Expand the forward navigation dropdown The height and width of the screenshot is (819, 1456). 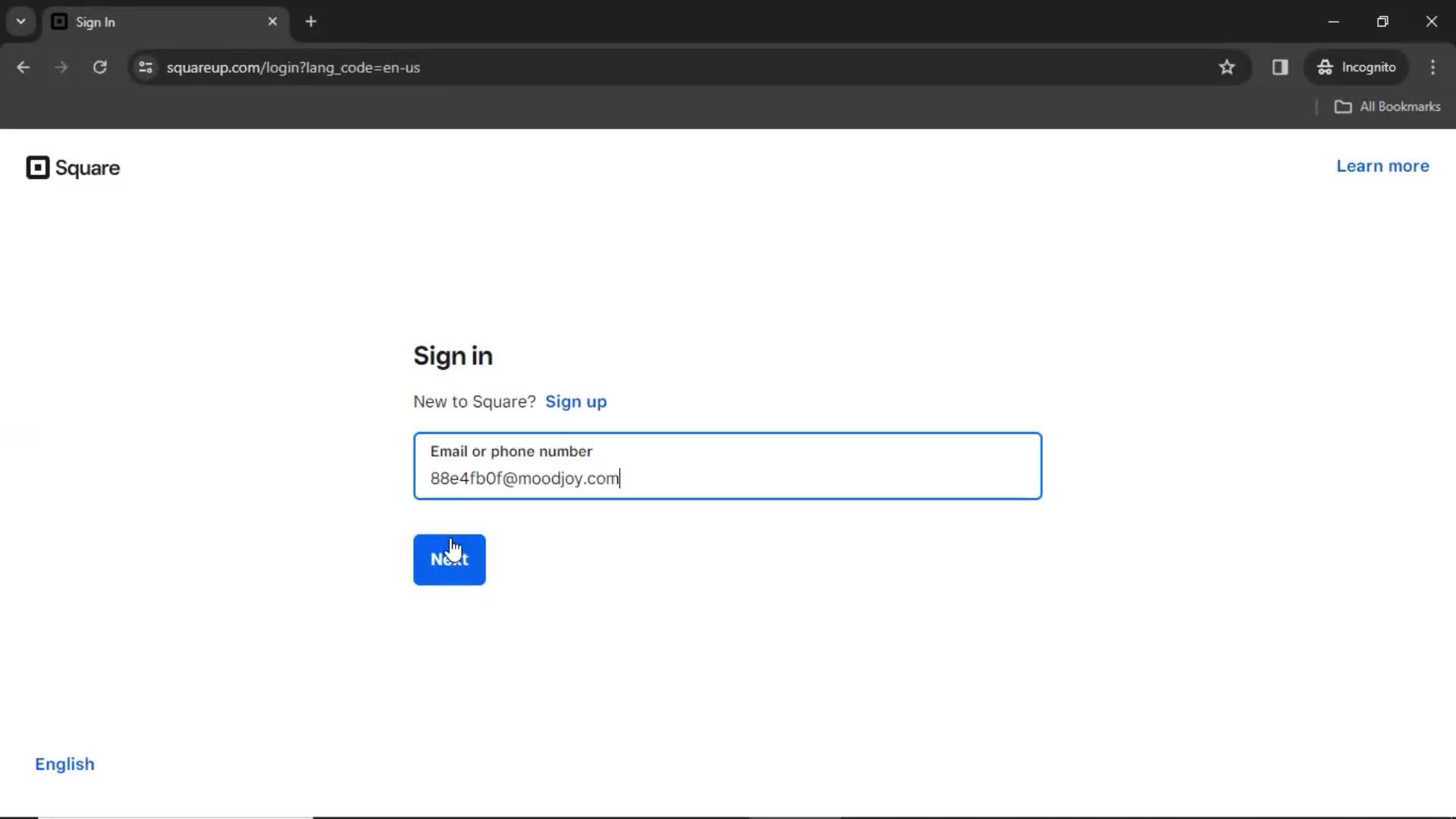click(x=60, y=67)
